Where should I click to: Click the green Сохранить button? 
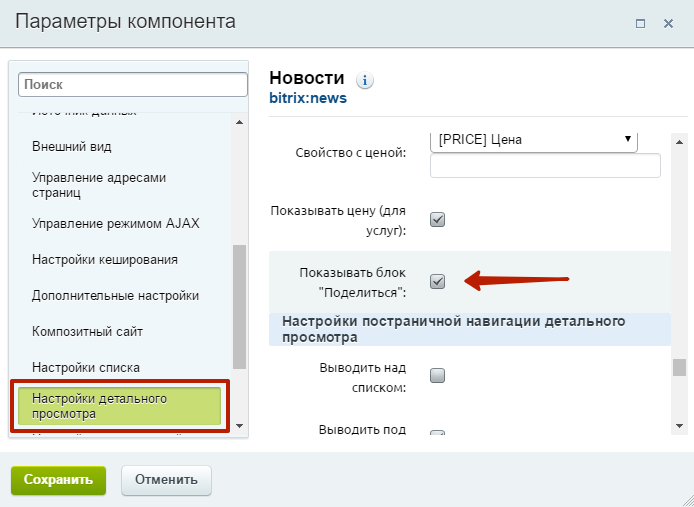coord(58,479)
